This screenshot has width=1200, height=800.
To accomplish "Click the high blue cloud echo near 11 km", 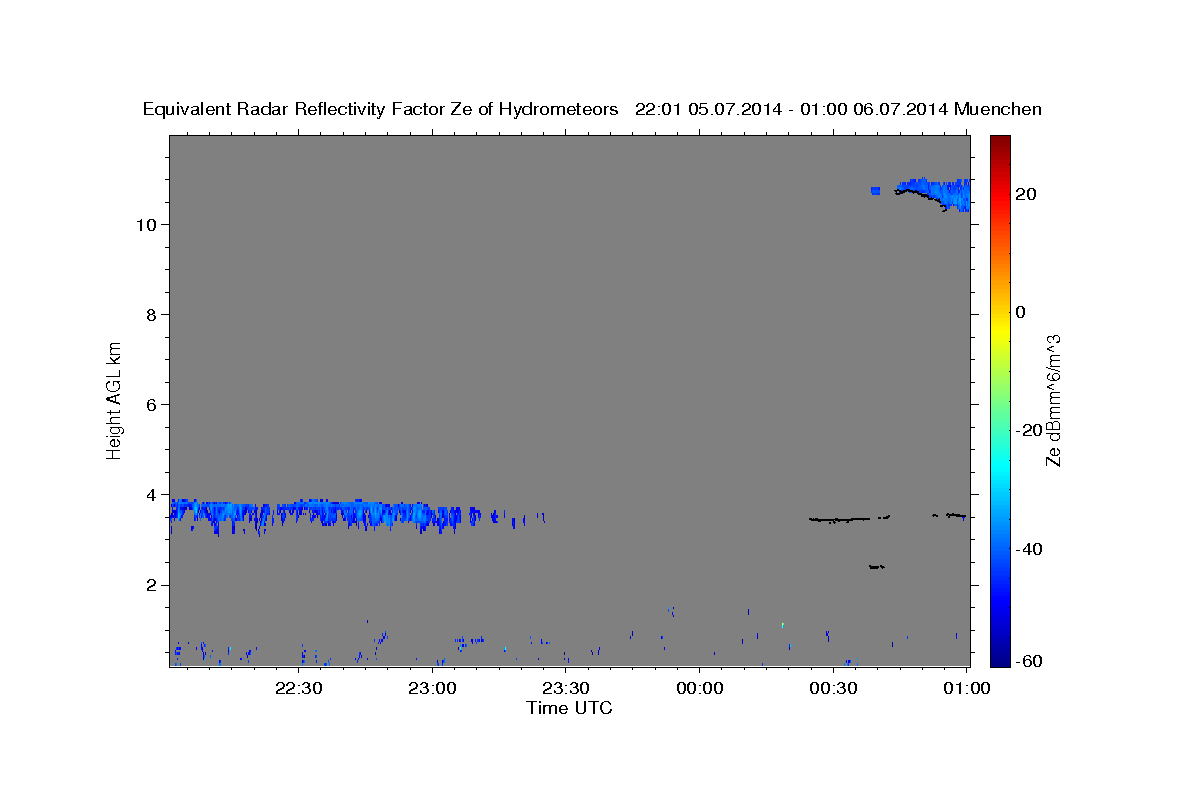I will pos(933,194).
